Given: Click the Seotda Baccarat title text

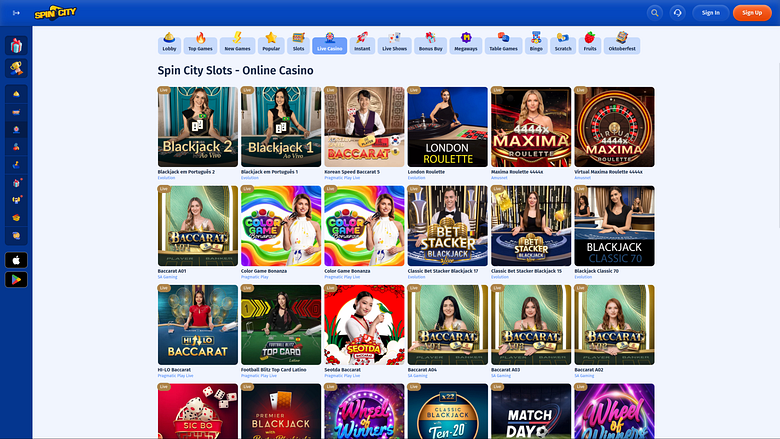Looking at the screenshot, I should click(x=342, y=370).
